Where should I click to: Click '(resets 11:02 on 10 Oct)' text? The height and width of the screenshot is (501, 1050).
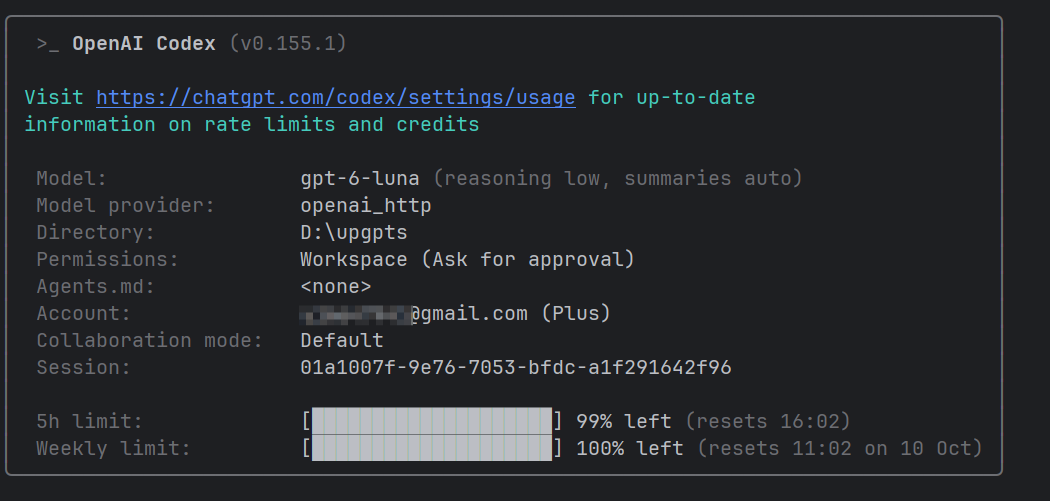click(840, 448)
